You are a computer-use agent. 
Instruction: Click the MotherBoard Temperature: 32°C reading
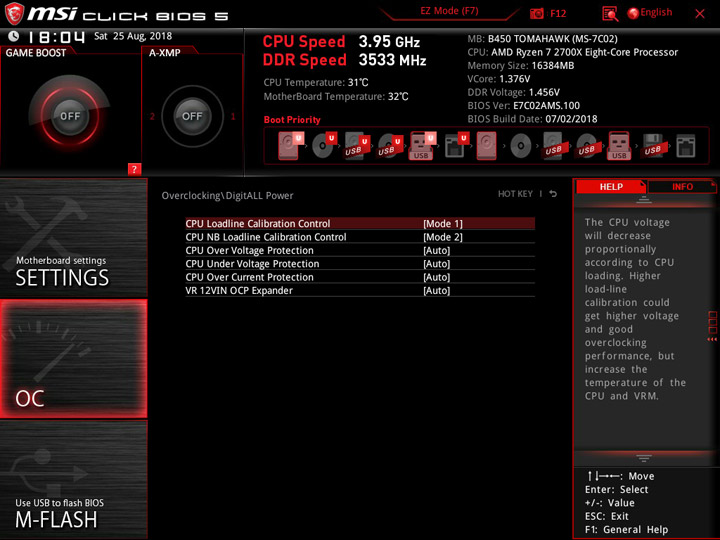336,96
